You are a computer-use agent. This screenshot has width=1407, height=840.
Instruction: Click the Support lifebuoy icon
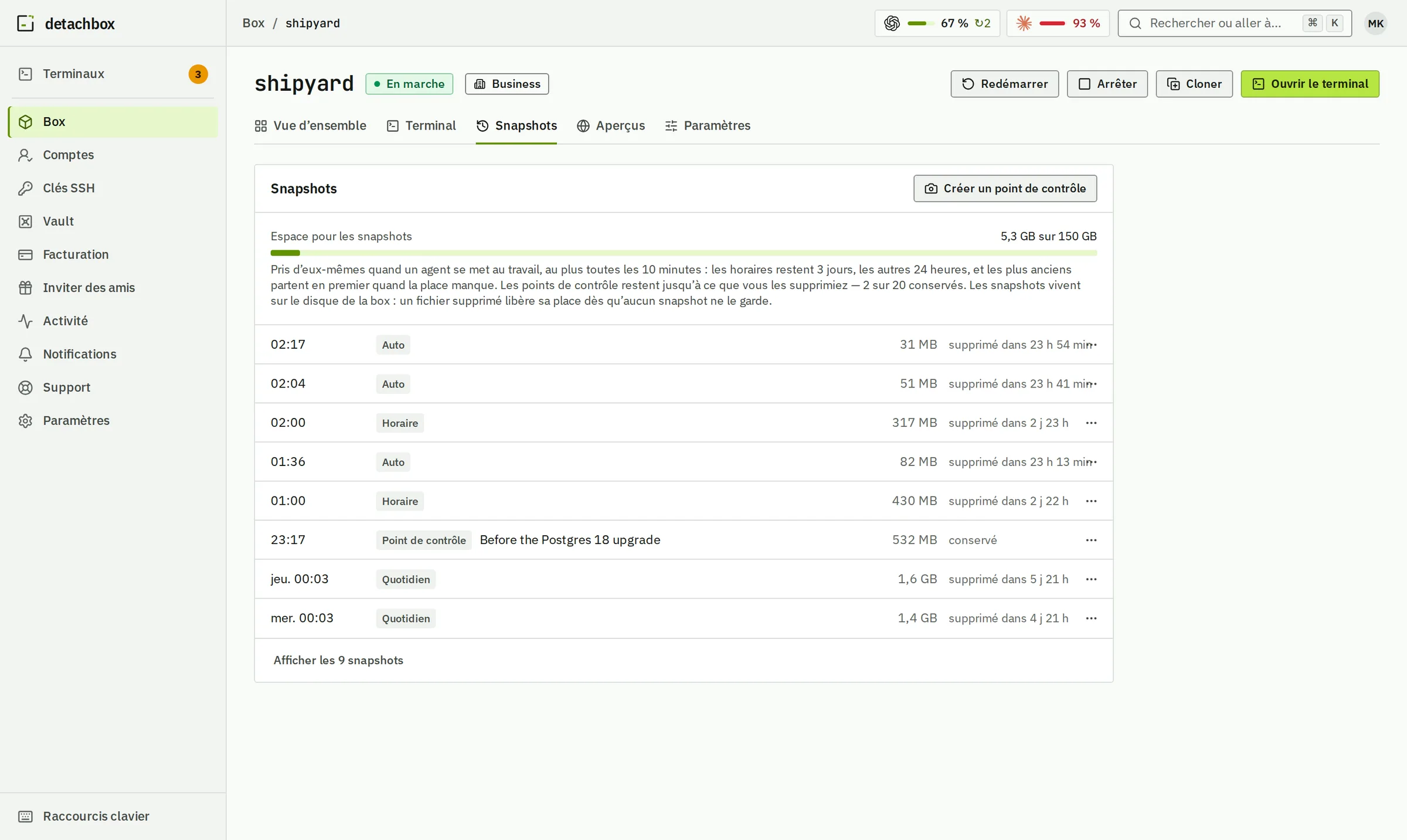tap(25, 387)
